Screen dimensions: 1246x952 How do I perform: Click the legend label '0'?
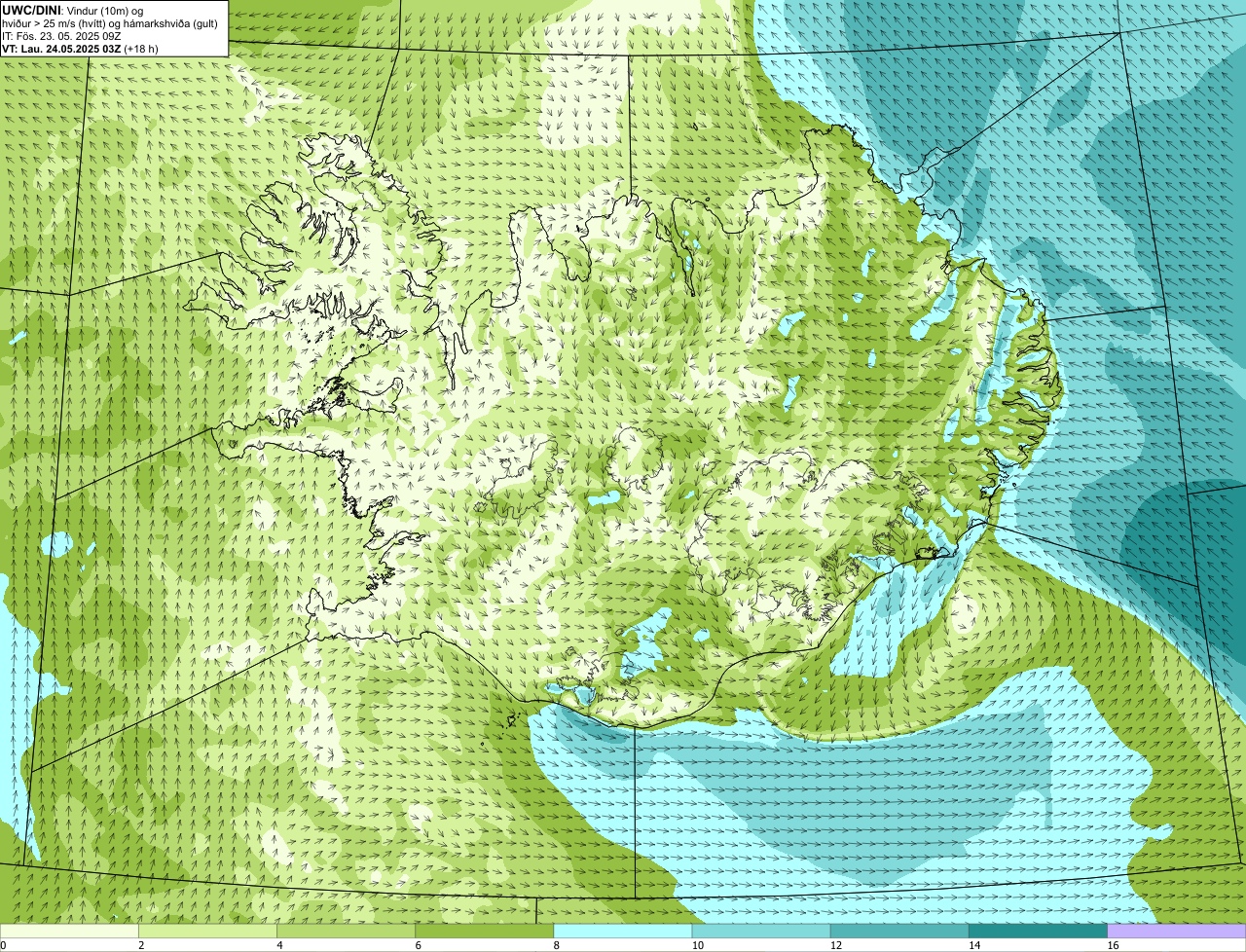(x=3, y=945)
